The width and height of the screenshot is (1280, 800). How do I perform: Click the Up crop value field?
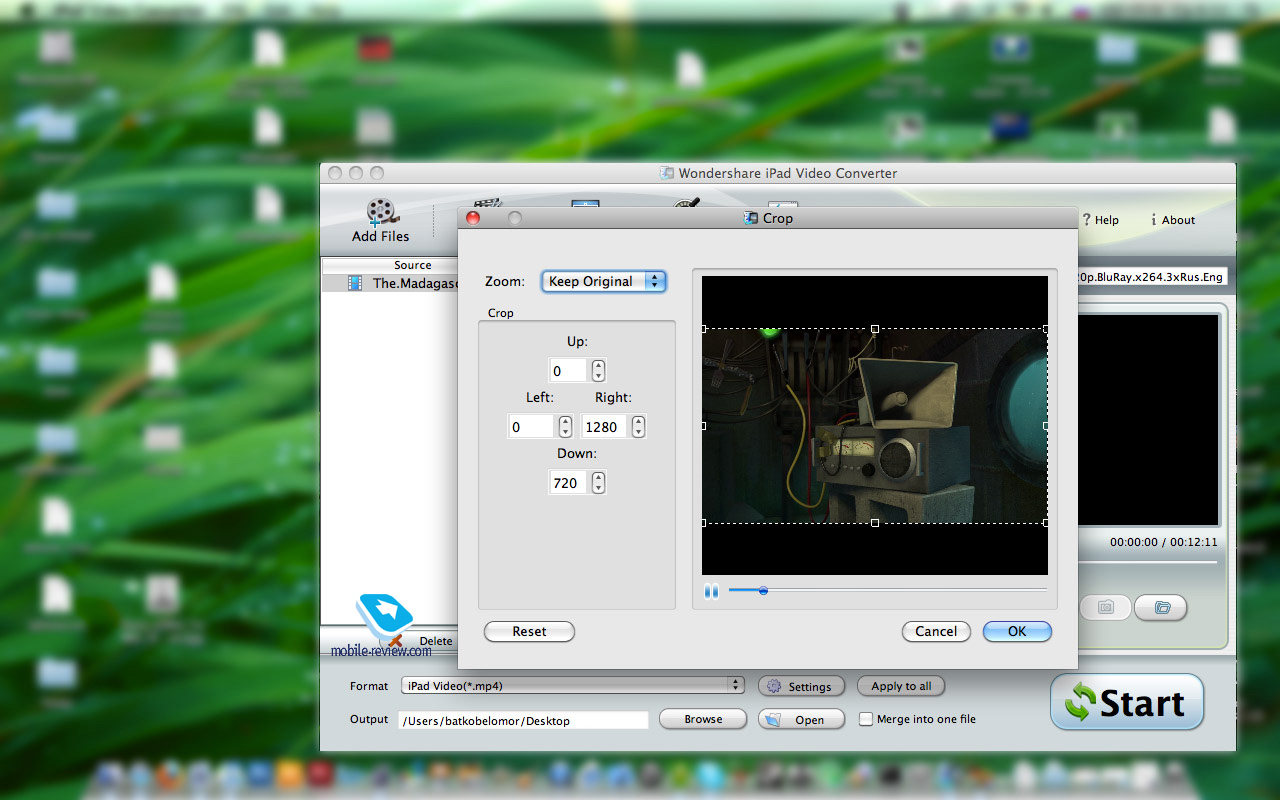[x=568, y=371]
